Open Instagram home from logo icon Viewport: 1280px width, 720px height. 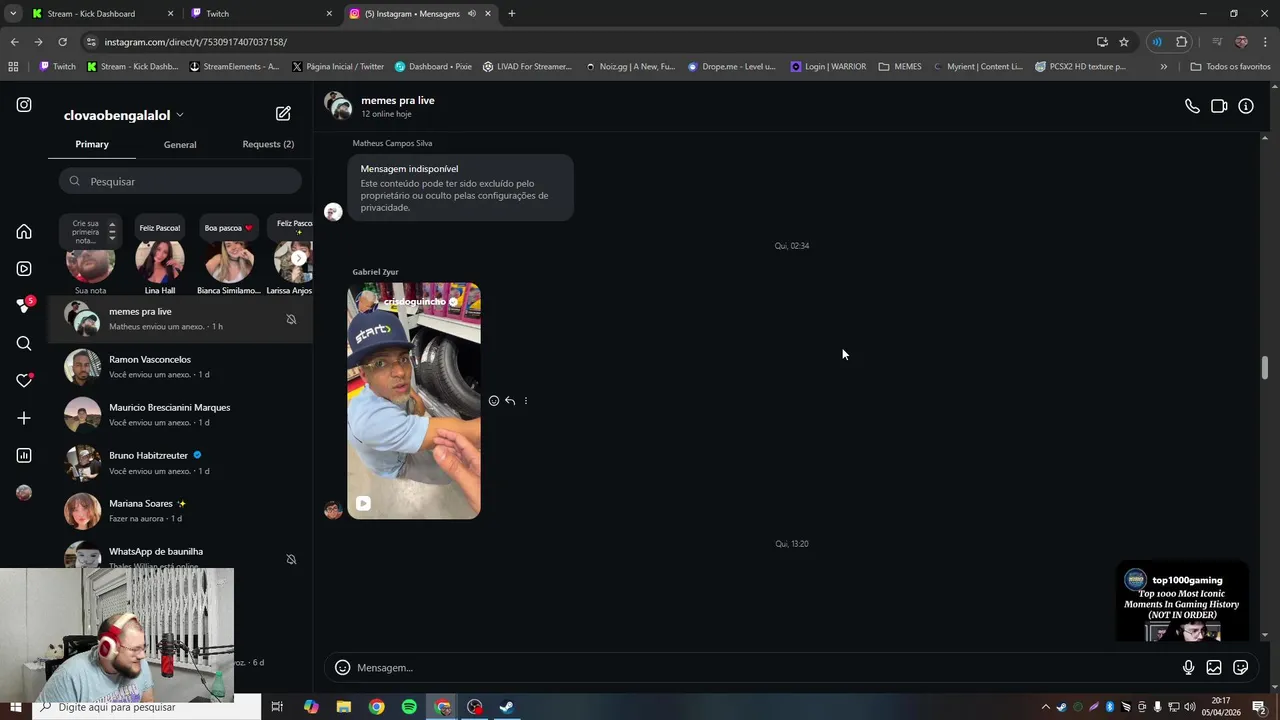[x=24, y=105]
